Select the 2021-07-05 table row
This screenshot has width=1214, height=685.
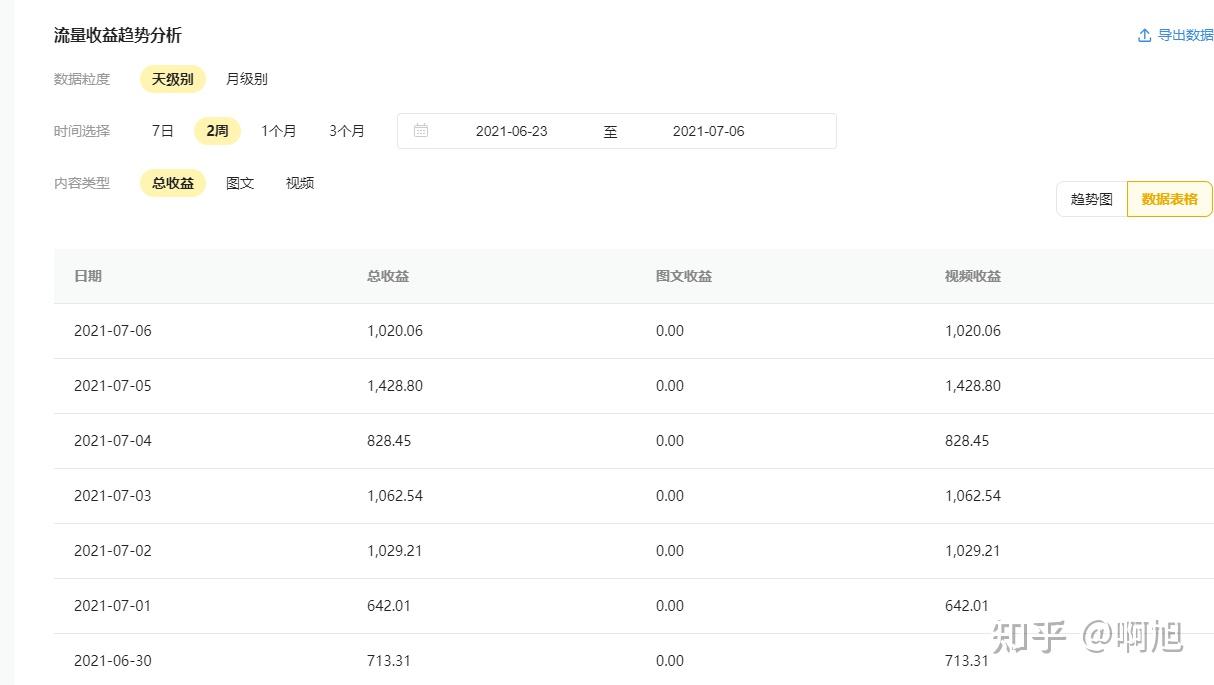tap(634, 386)
